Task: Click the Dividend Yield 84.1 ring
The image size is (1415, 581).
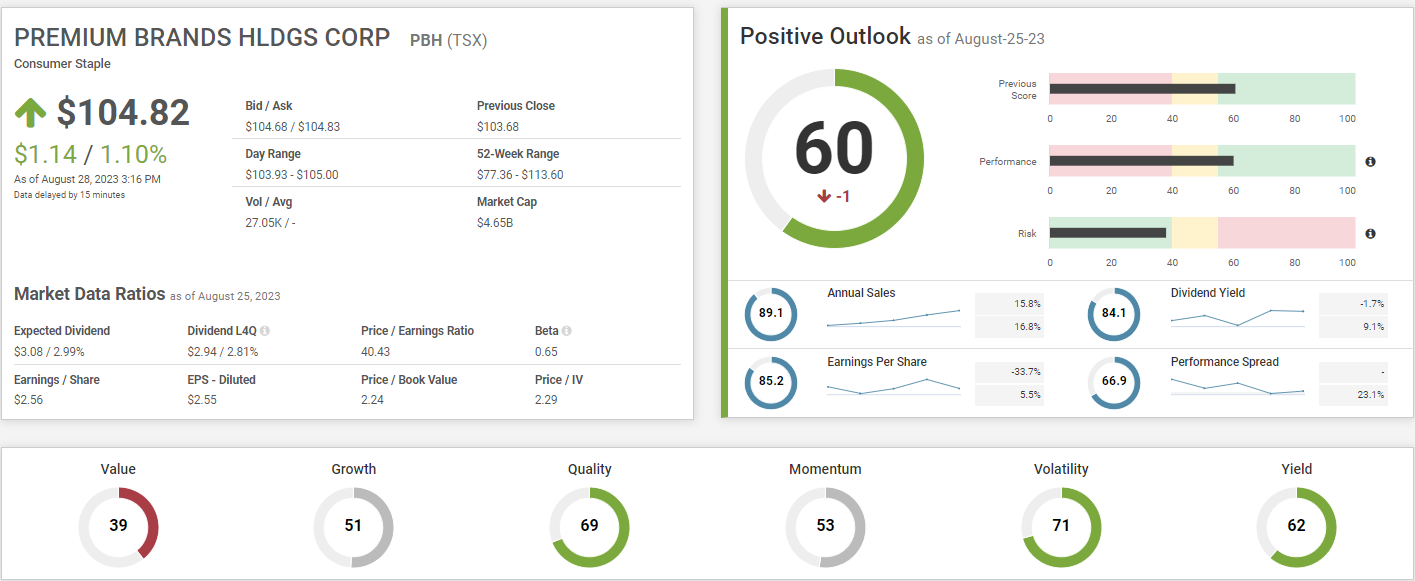Action: pyautogui.click(x=1114, y=313)
